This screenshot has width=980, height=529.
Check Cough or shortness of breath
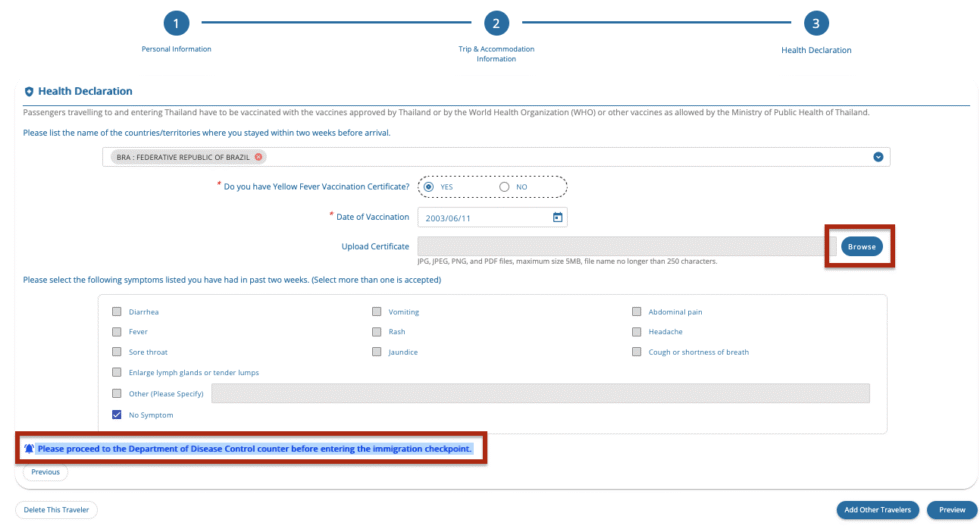(x=636, y=352)
